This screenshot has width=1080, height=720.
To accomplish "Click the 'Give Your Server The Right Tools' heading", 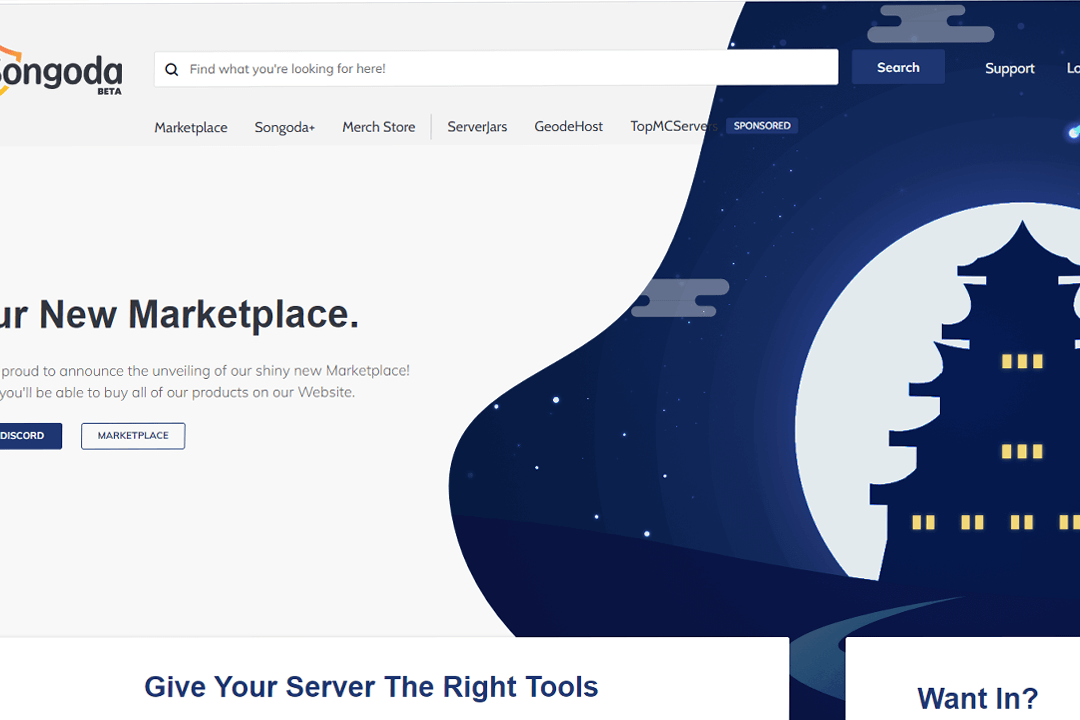I will click(371, 687).
